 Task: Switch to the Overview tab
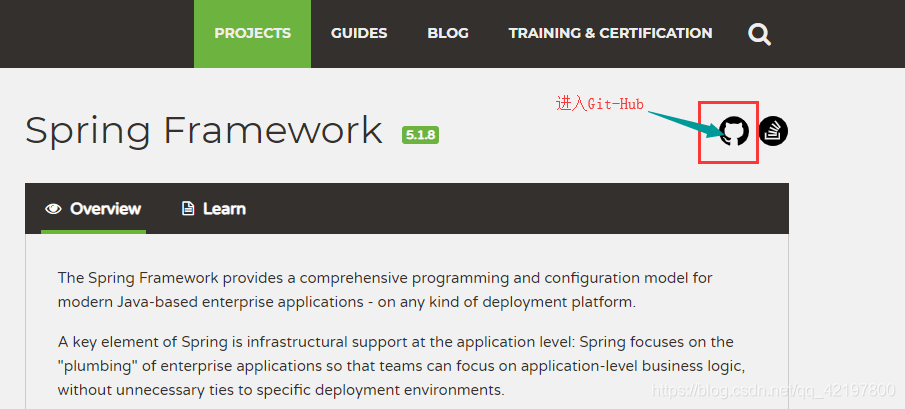(x=94, y=209)
